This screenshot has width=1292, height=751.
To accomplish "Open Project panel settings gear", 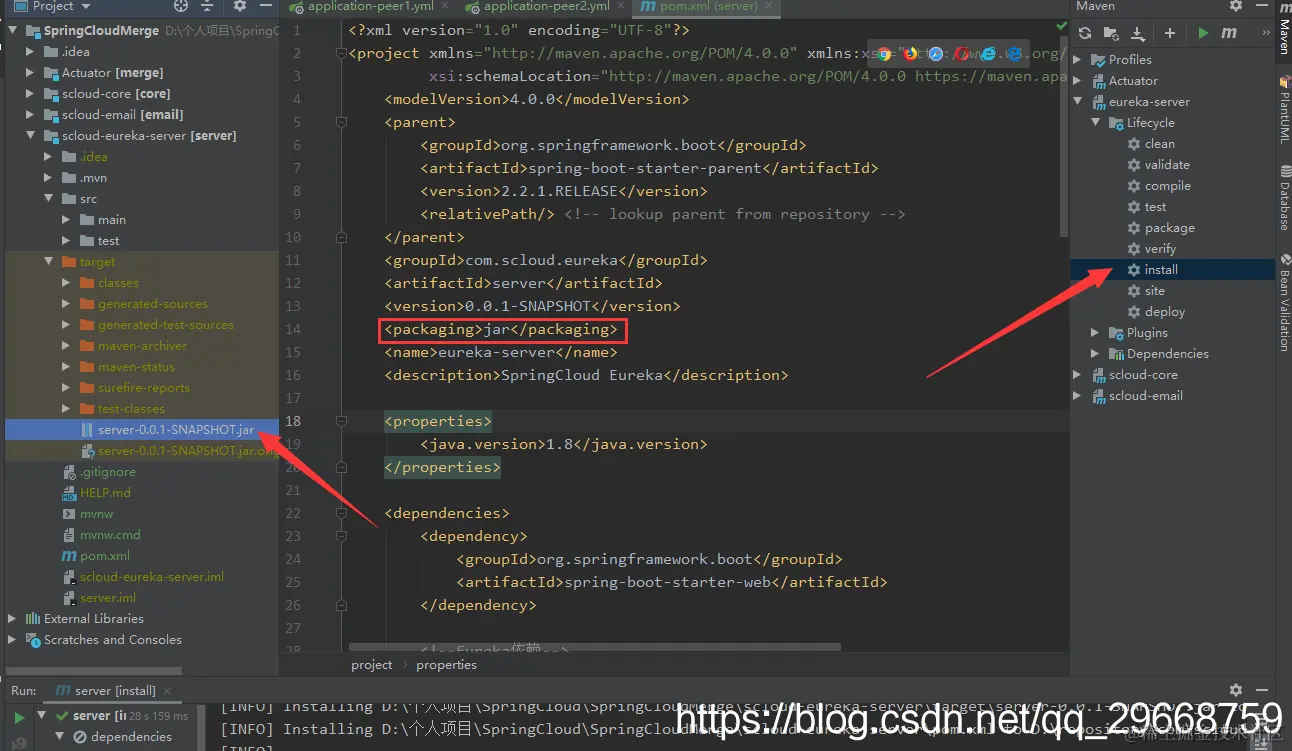I will (x=240, y=6).
